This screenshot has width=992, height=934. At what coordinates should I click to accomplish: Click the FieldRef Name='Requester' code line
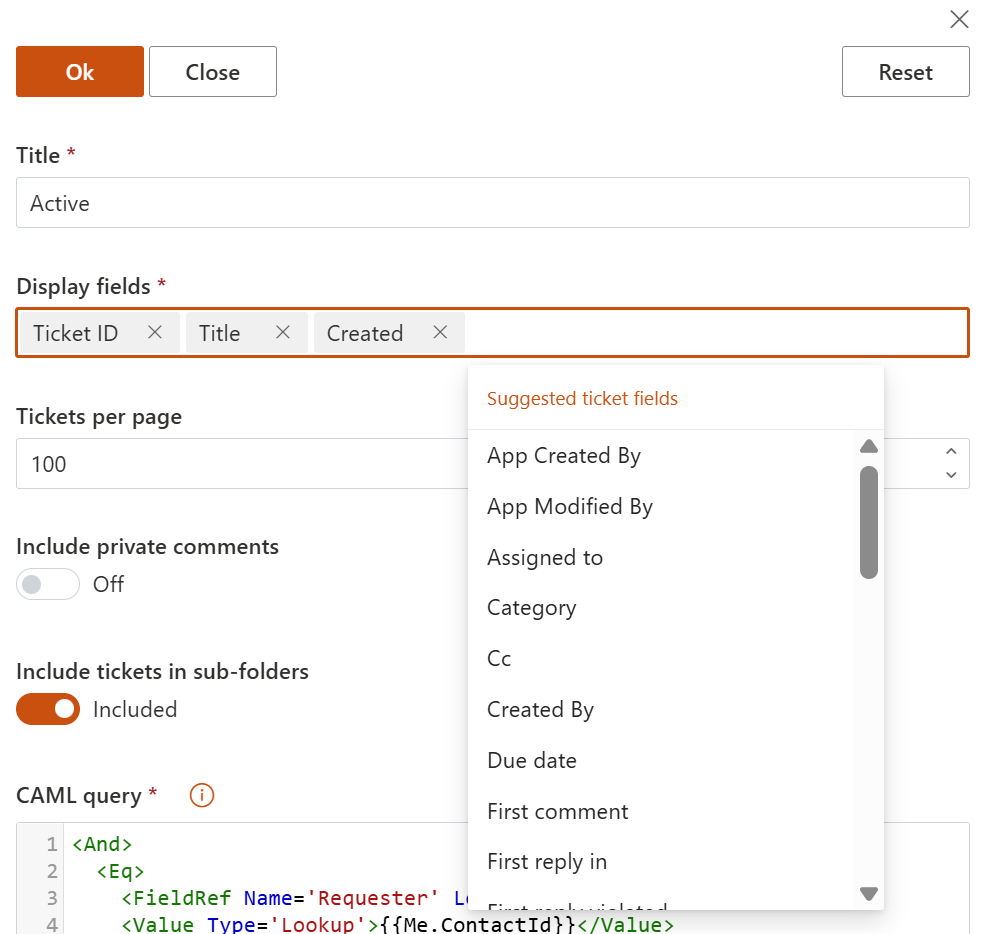coord(294,898)
